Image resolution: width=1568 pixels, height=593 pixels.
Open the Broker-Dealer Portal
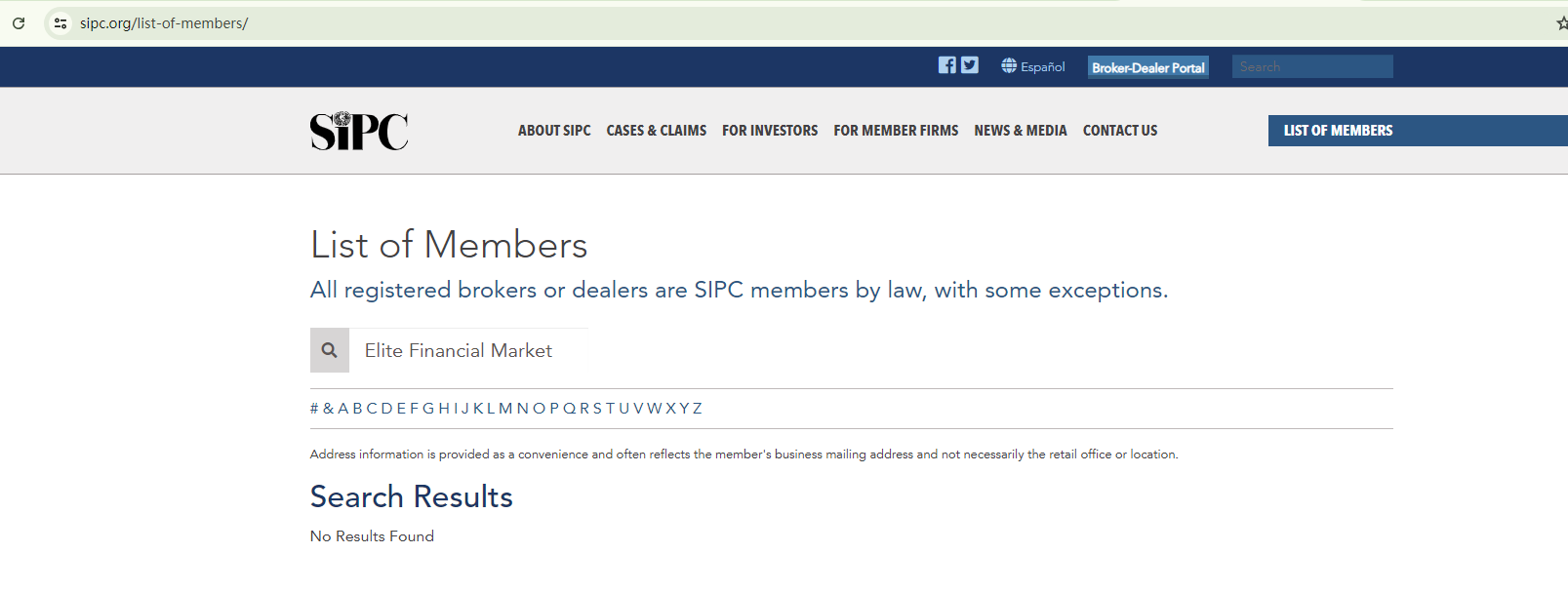(x=1148, y=67)
